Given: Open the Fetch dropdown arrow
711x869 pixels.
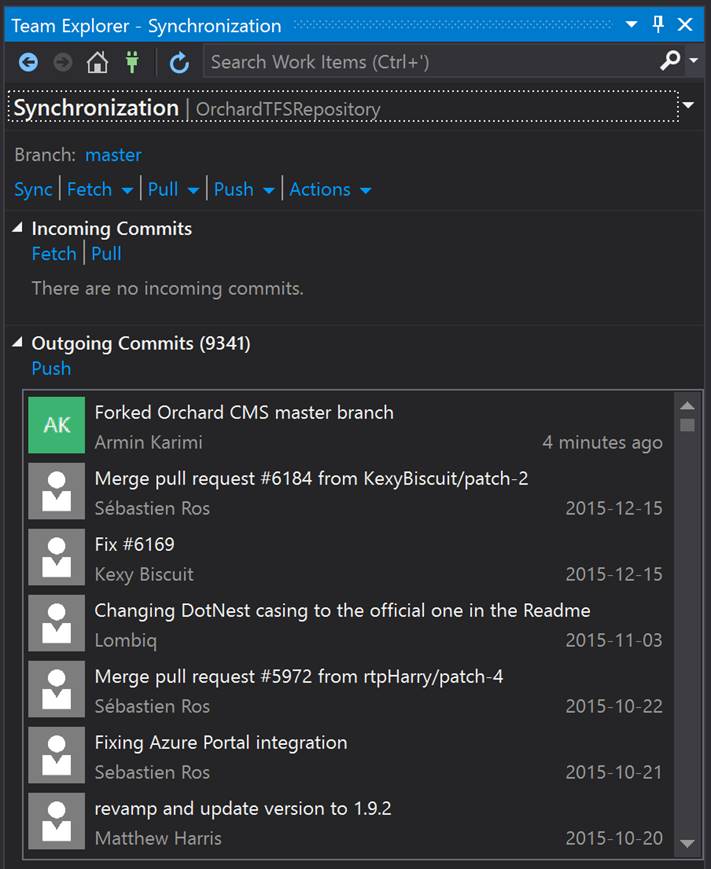Looking at the screenshot, I should coord(127,191).
